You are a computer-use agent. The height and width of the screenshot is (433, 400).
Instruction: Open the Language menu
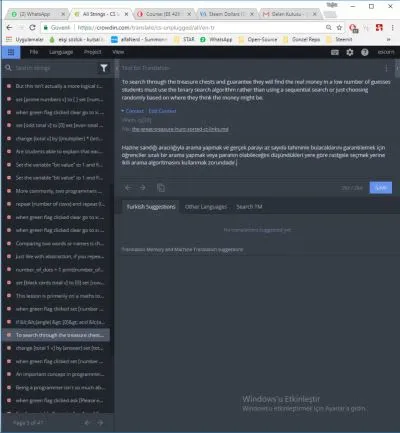(x=61, y=52)
